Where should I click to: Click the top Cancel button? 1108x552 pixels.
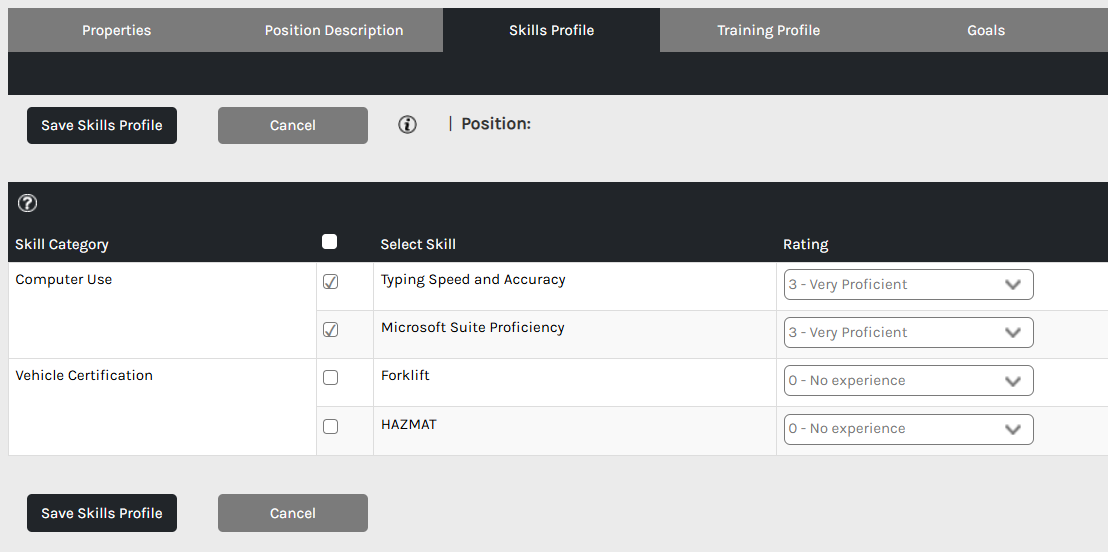coord(293,125)
